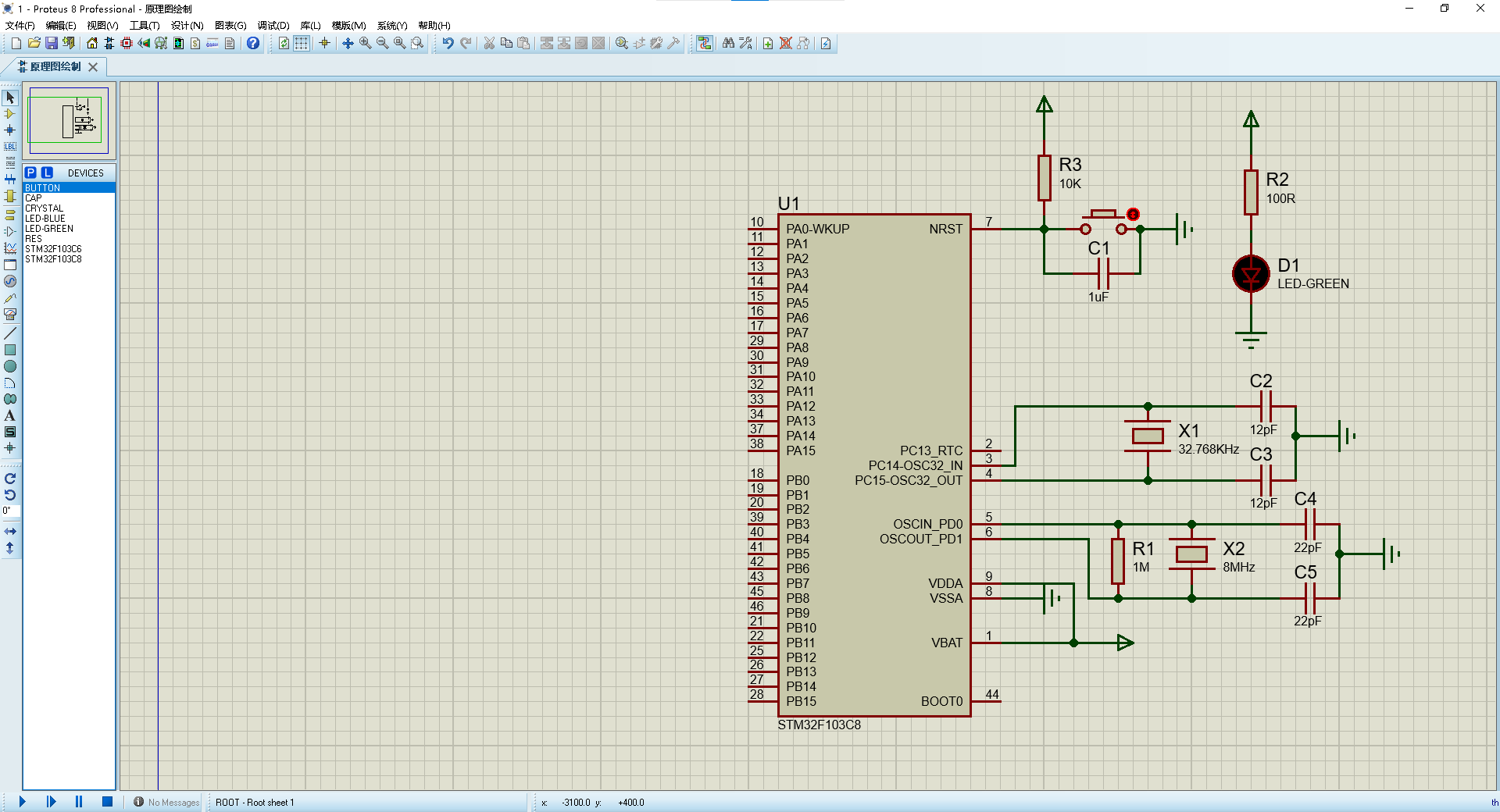Stop the simulation

pos(107,802)
